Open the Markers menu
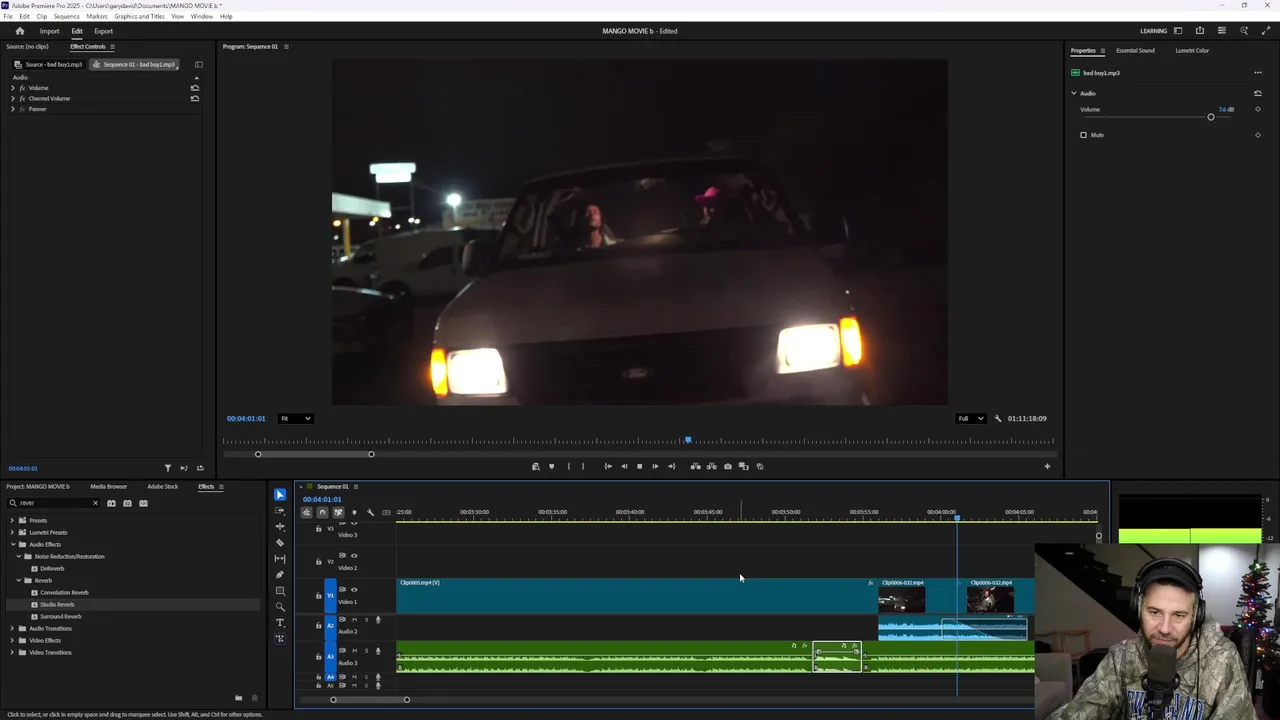 pos(97,16)
